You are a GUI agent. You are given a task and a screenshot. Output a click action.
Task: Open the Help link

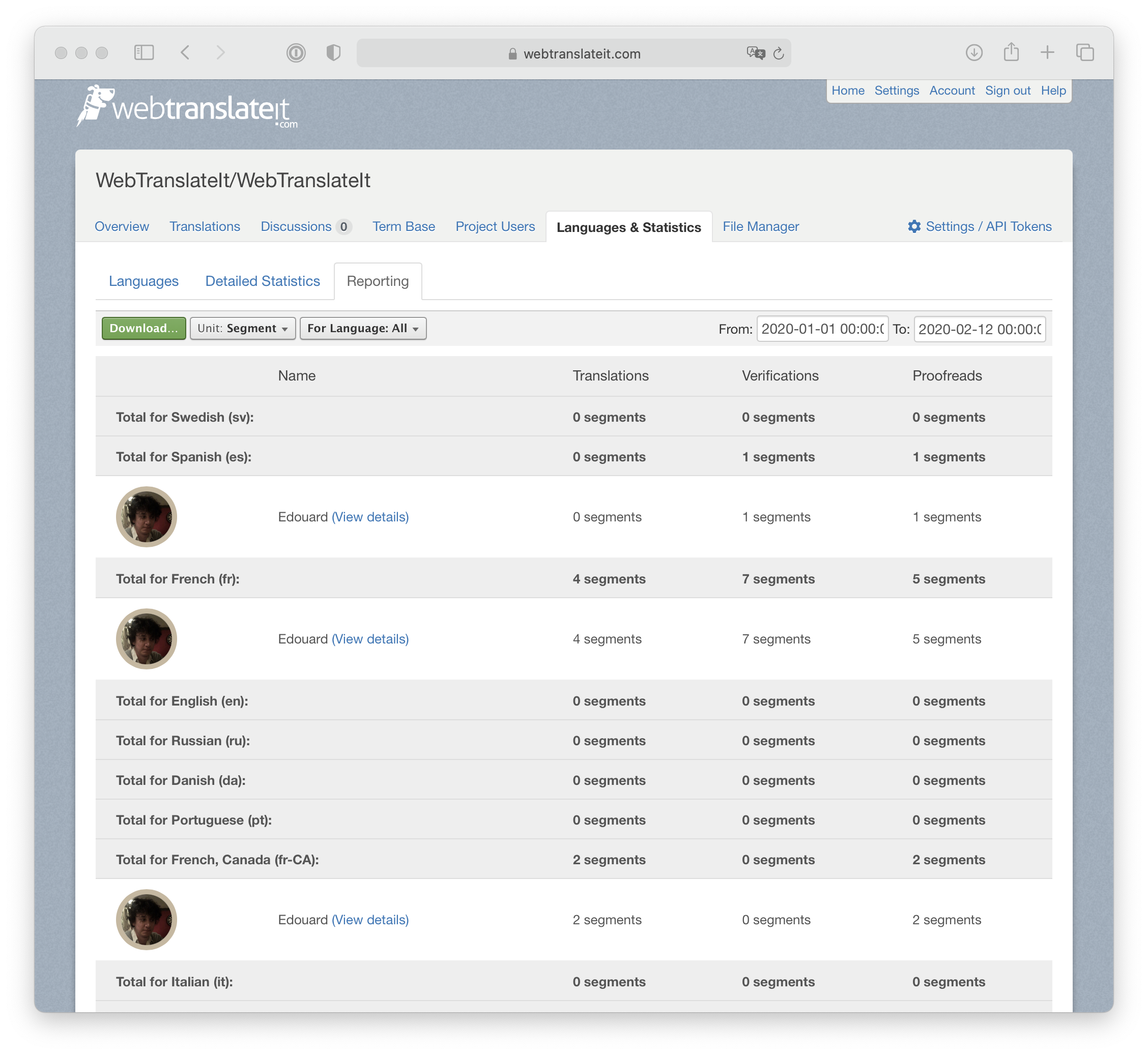1053,91
